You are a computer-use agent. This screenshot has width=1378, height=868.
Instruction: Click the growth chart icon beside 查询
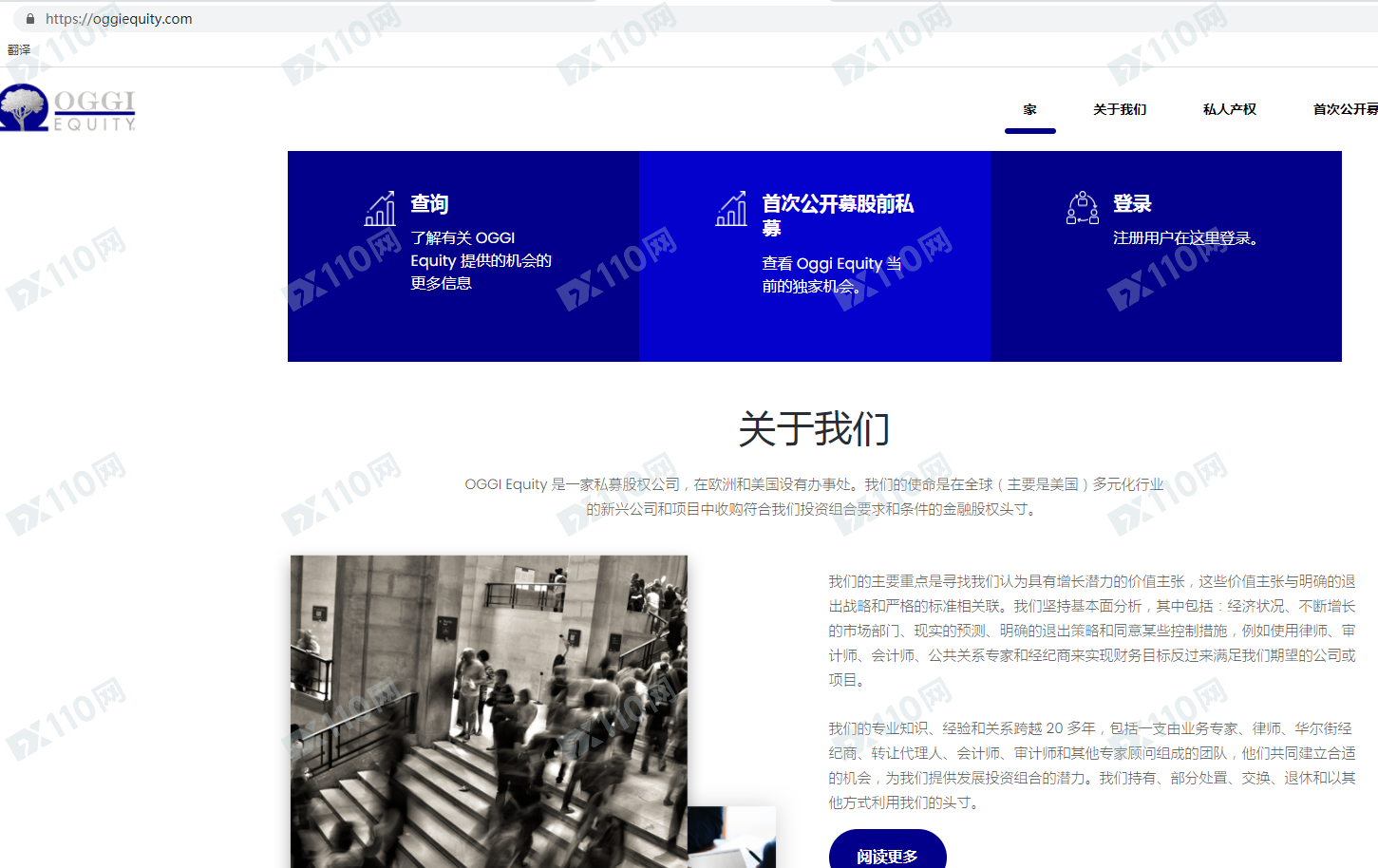(380, 208)
